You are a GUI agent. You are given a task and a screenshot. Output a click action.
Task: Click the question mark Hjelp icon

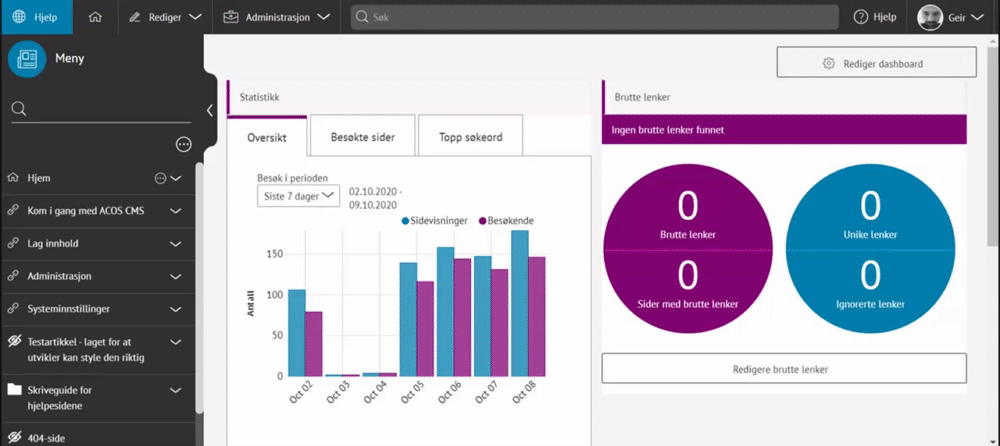861,17
